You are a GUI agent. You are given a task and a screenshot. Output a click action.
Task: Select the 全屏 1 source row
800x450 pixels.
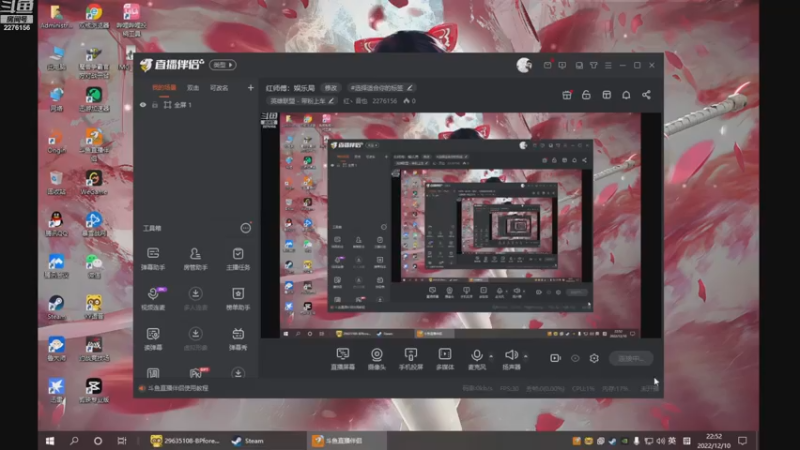tap(196, 105)
